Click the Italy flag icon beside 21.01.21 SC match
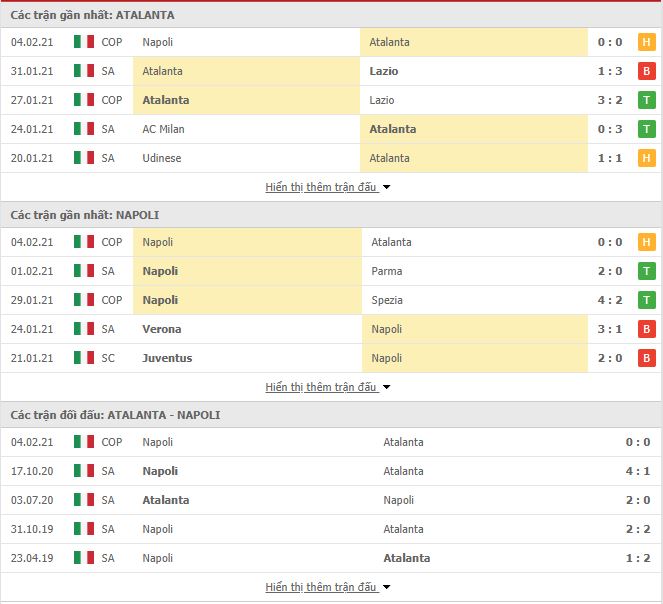663x604 pixels. coord(84,358)
